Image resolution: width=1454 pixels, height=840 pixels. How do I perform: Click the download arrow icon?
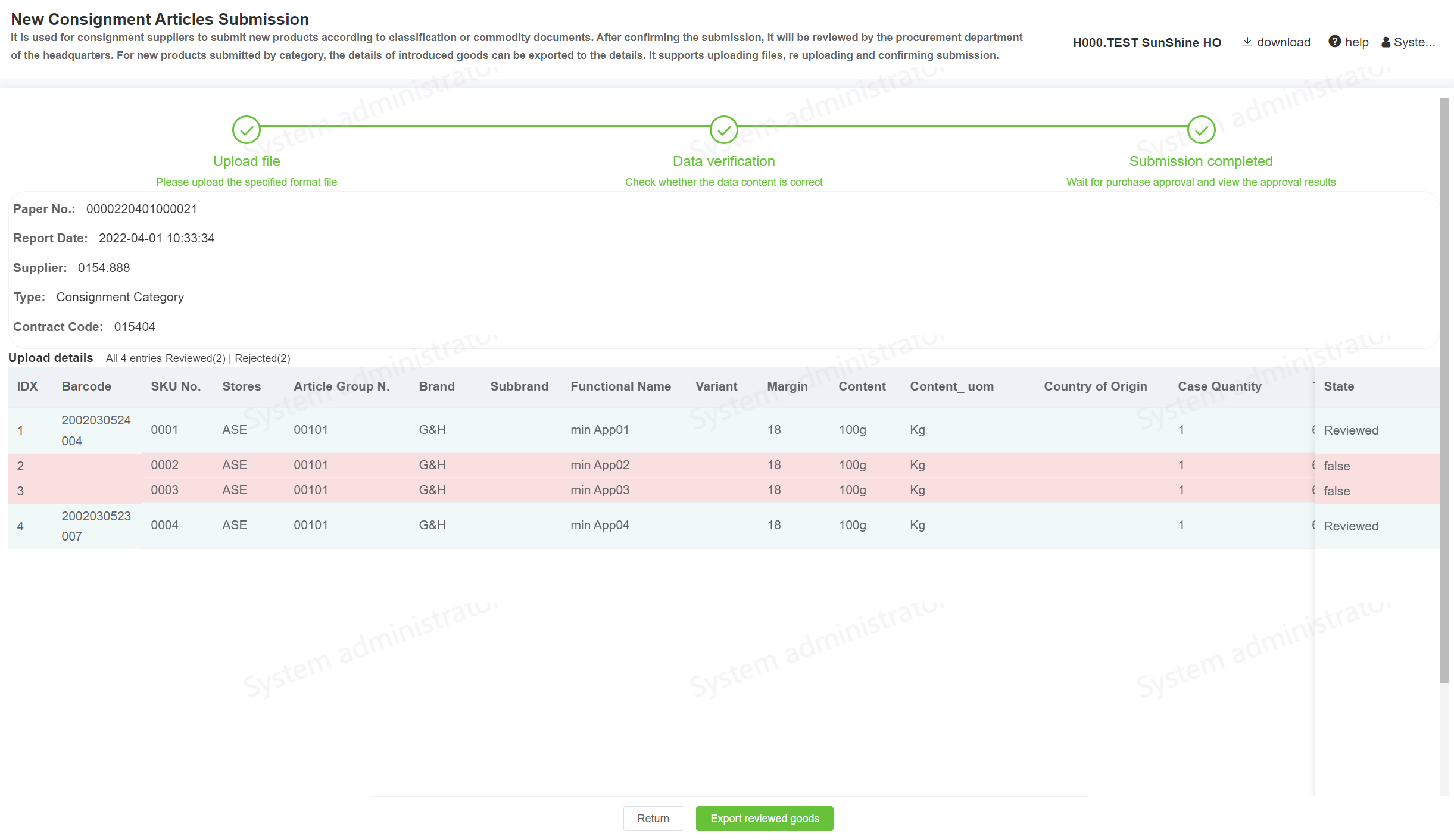pyautogui.click(x=1247, y=42)
